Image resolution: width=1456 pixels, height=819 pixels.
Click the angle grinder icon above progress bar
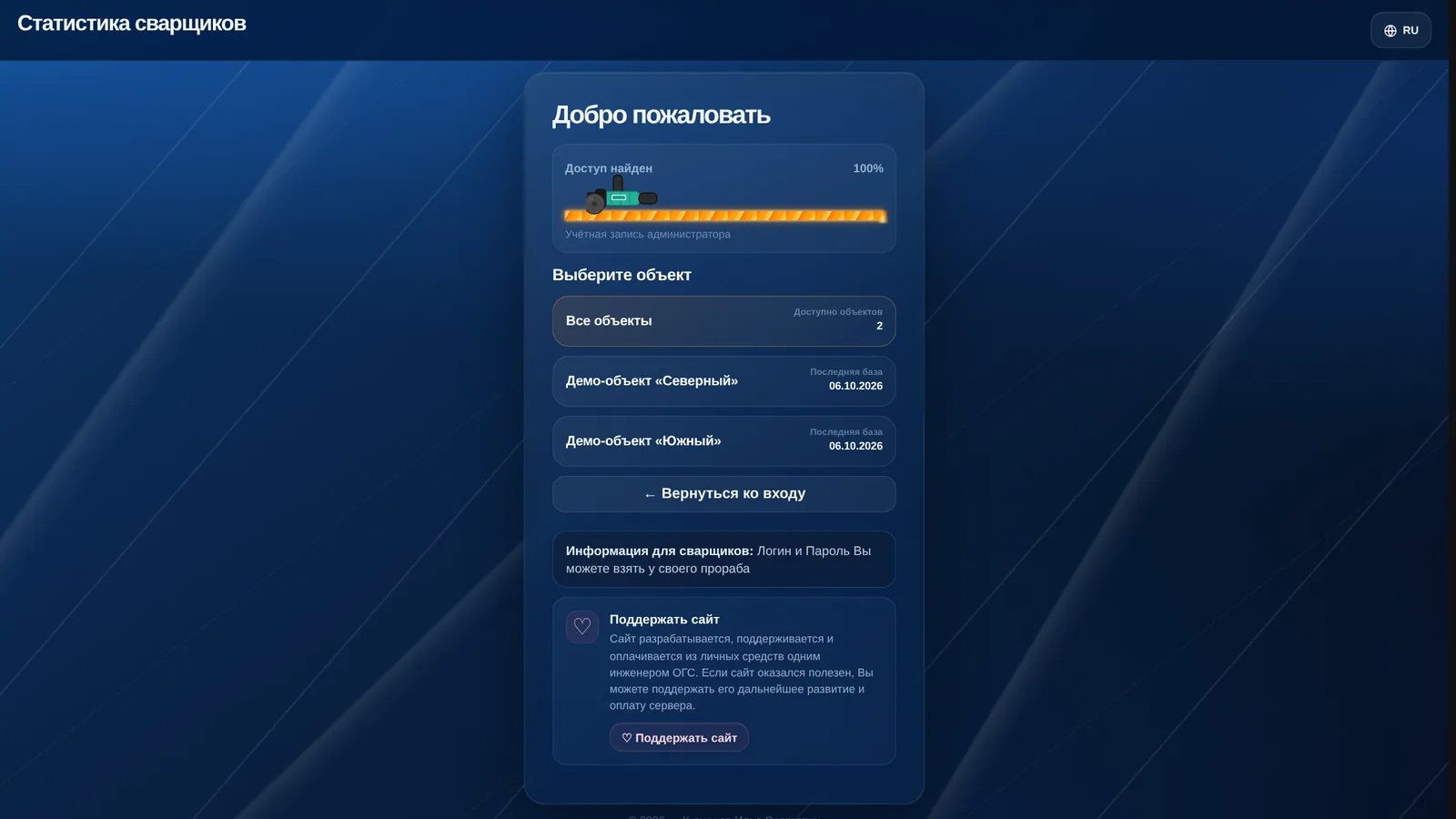pos(622,195)
